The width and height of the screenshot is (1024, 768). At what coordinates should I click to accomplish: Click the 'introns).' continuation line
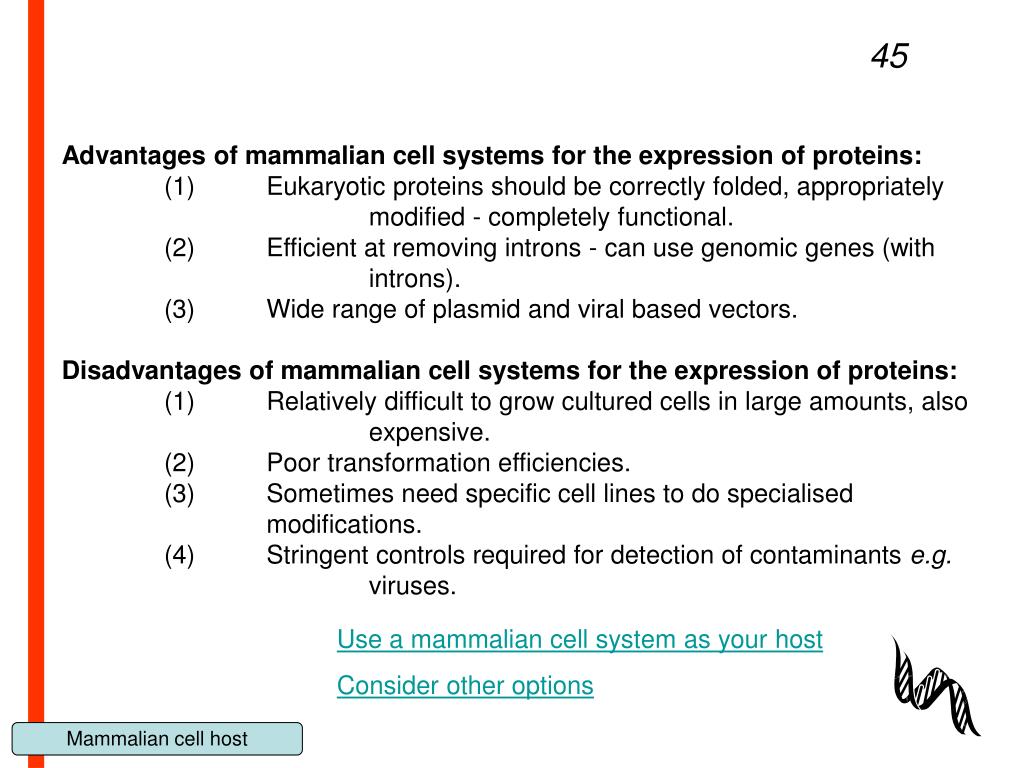click(415, 279)
